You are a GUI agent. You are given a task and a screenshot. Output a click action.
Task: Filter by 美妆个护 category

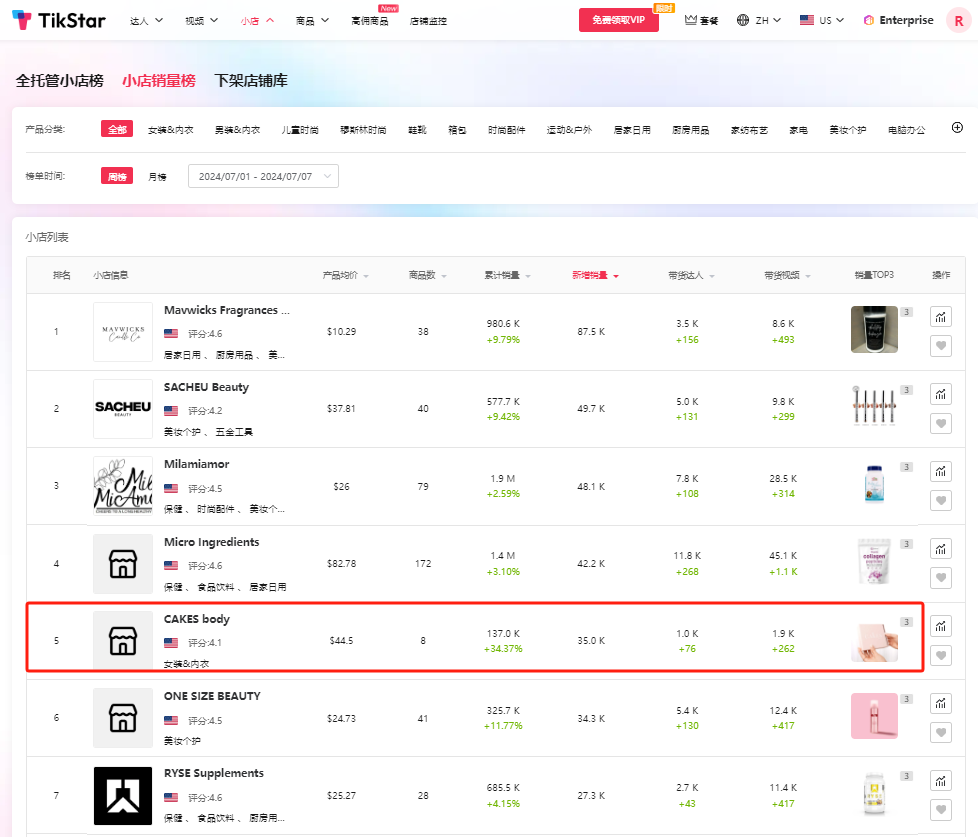point(848,130)
